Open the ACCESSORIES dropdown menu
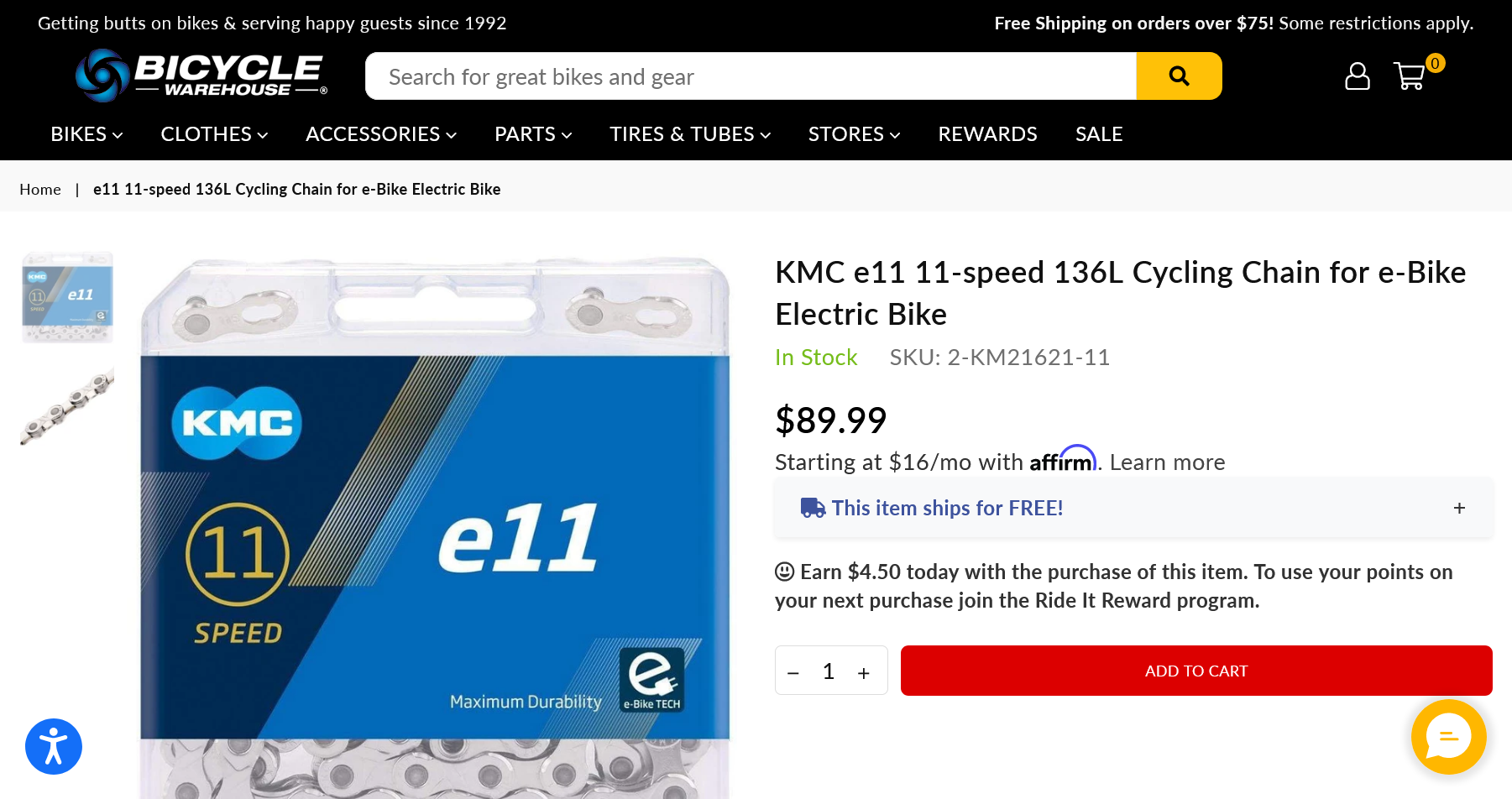 381,134
